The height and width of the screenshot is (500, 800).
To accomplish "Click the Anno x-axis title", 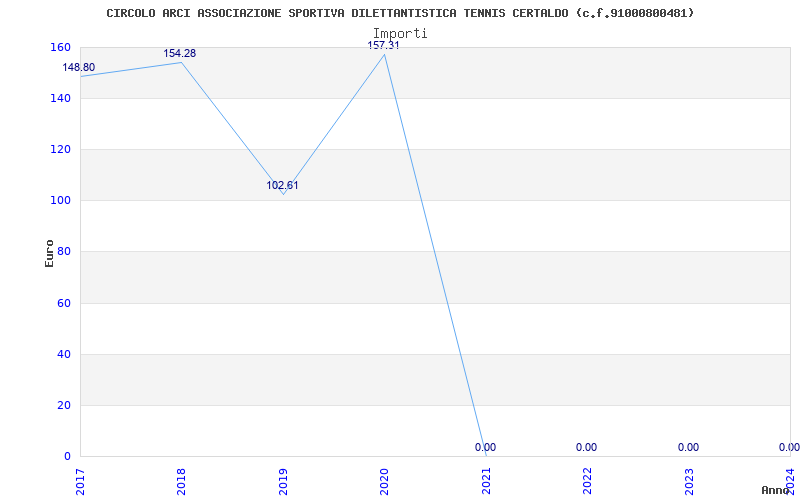I will click(x=776, y=490).
